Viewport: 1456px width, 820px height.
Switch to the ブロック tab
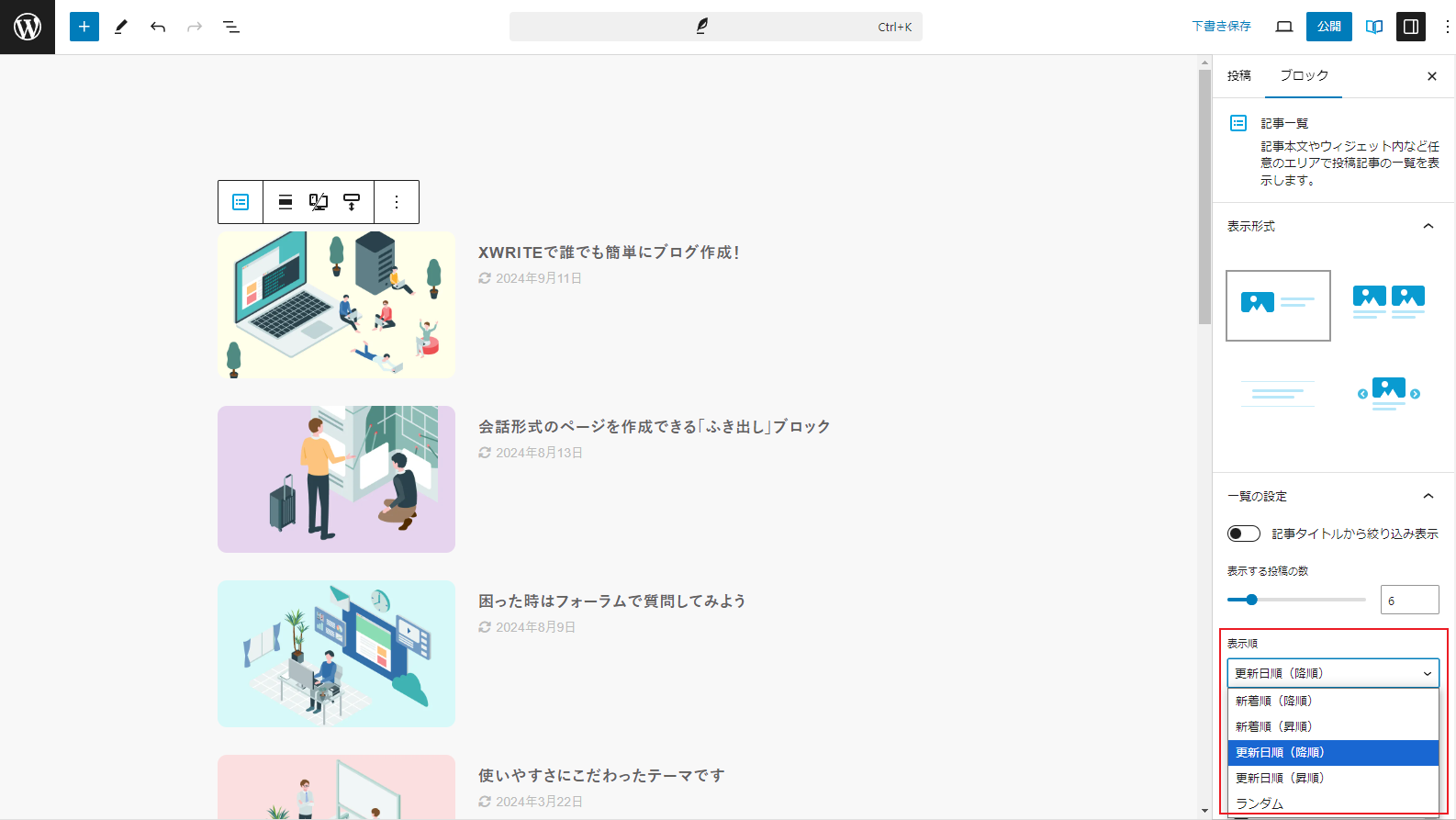[x=1304, y=75]
